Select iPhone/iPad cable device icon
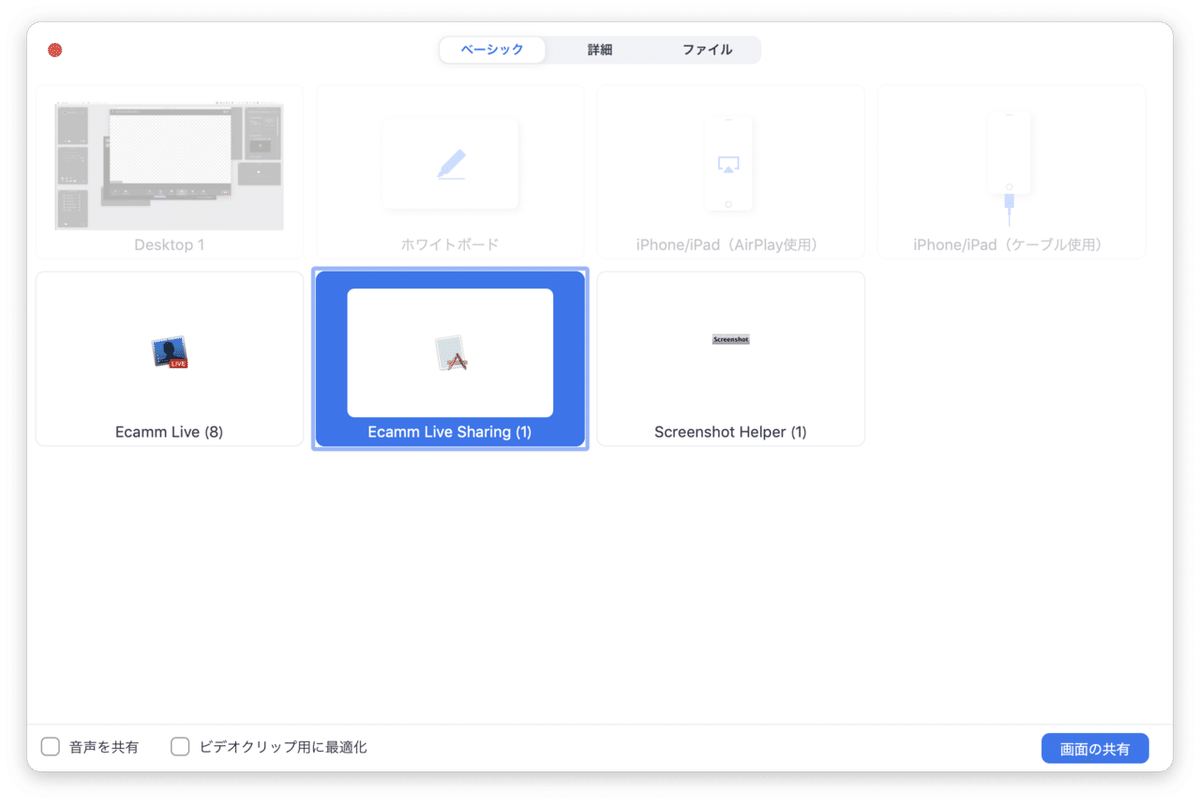Screen dimensions: 1200x803 (1009, 167)
